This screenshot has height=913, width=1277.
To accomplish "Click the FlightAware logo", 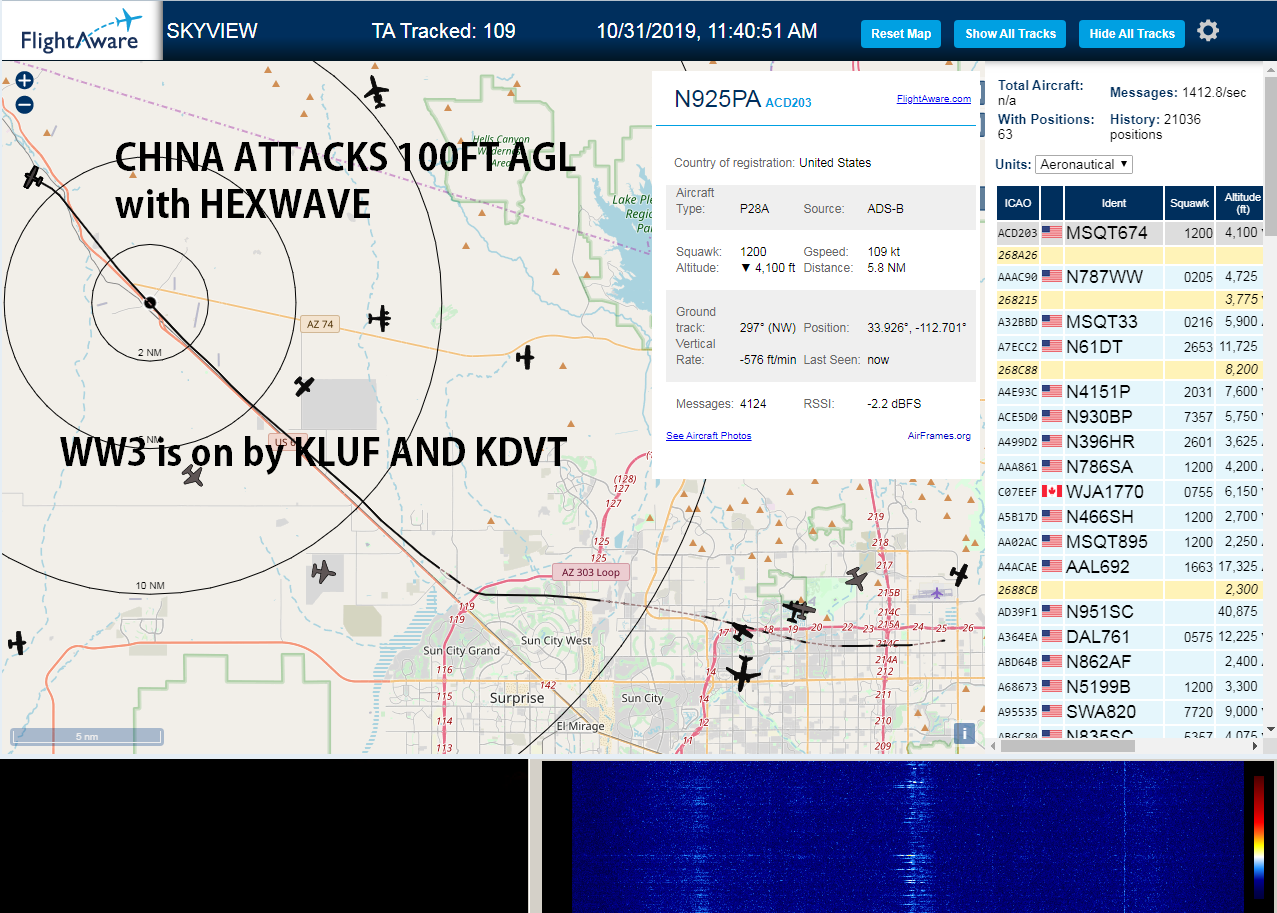I will tap(81, 31).
